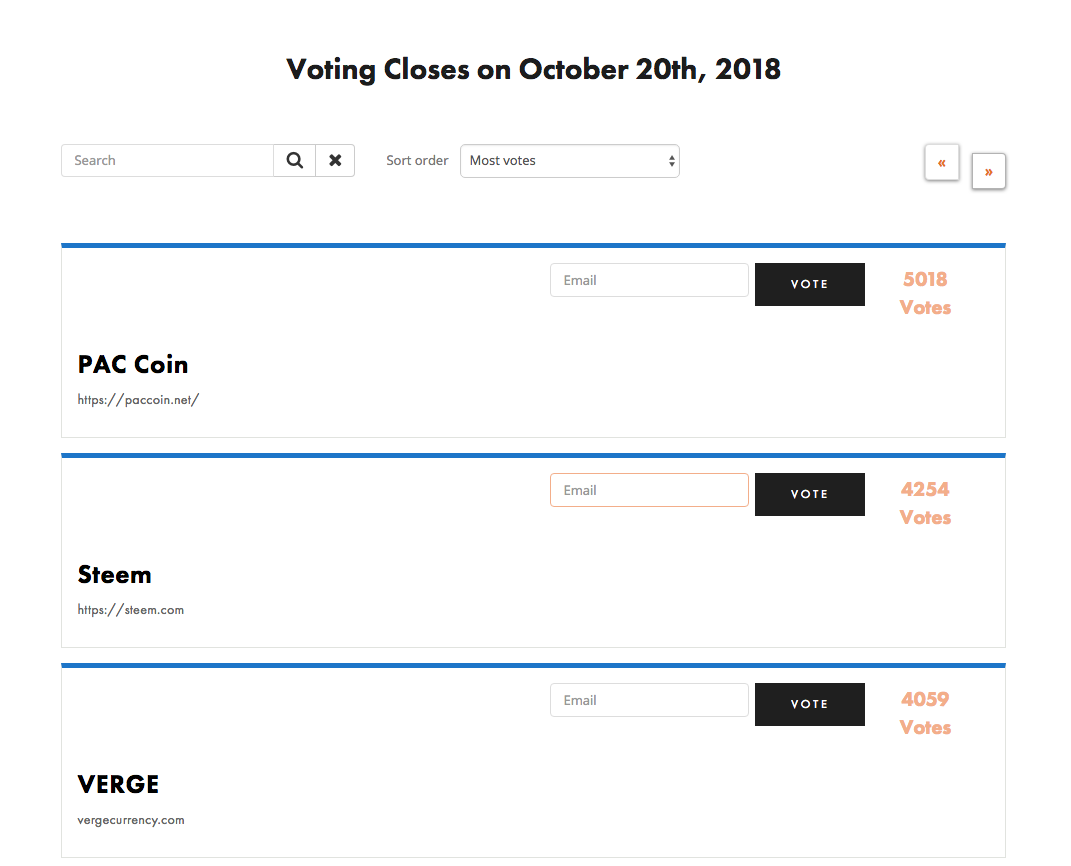
Task: Open the Sort order dropdown
Action: (570, 161)
